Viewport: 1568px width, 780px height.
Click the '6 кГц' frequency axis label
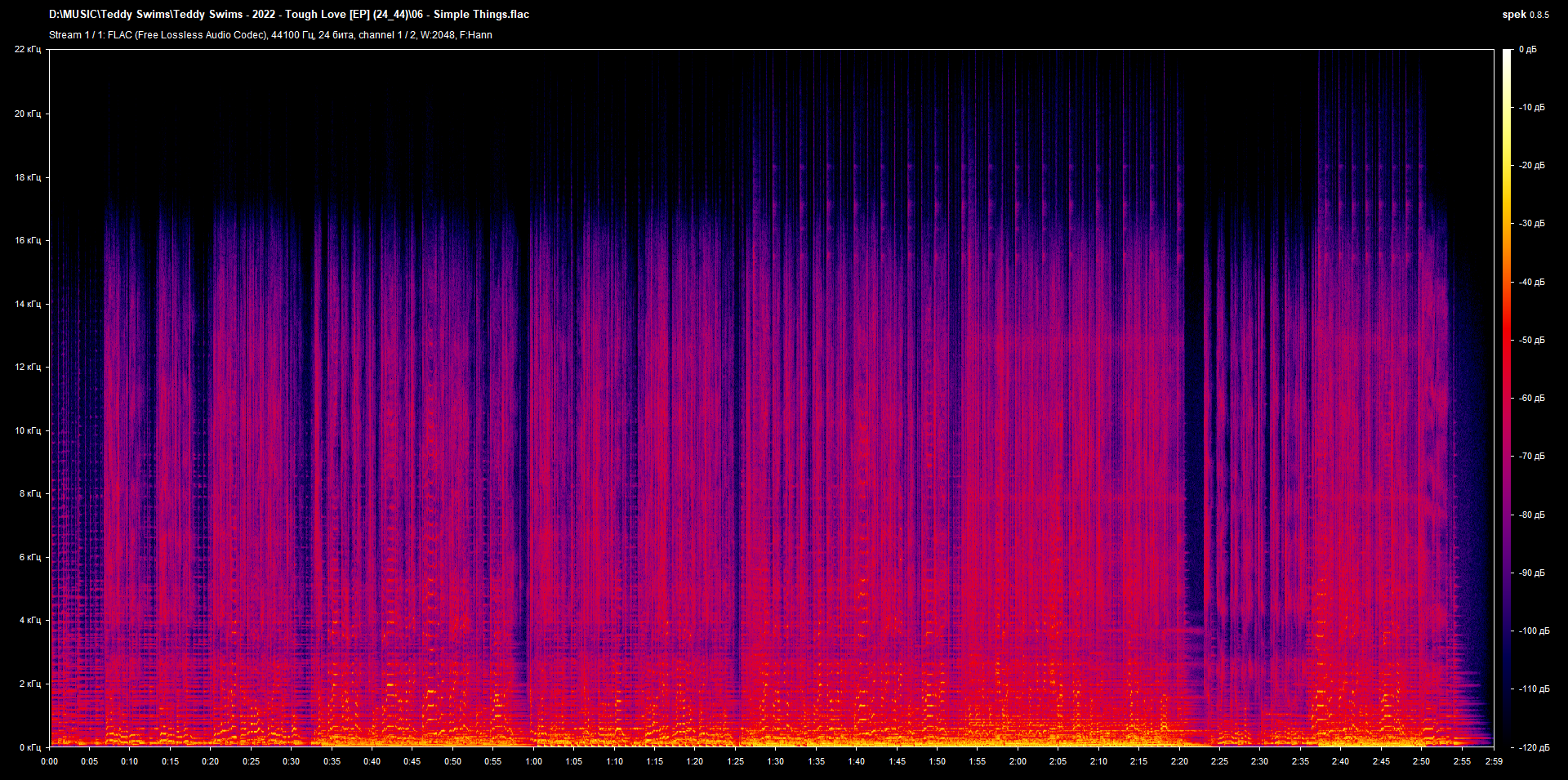tap(30, 557)
